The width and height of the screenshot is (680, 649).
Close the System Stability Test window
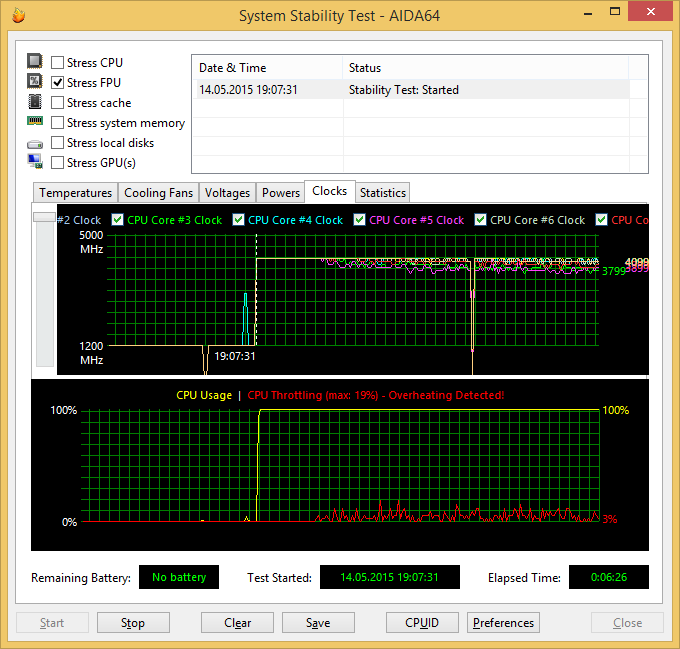pyautogui.click(x=651, y=12)
